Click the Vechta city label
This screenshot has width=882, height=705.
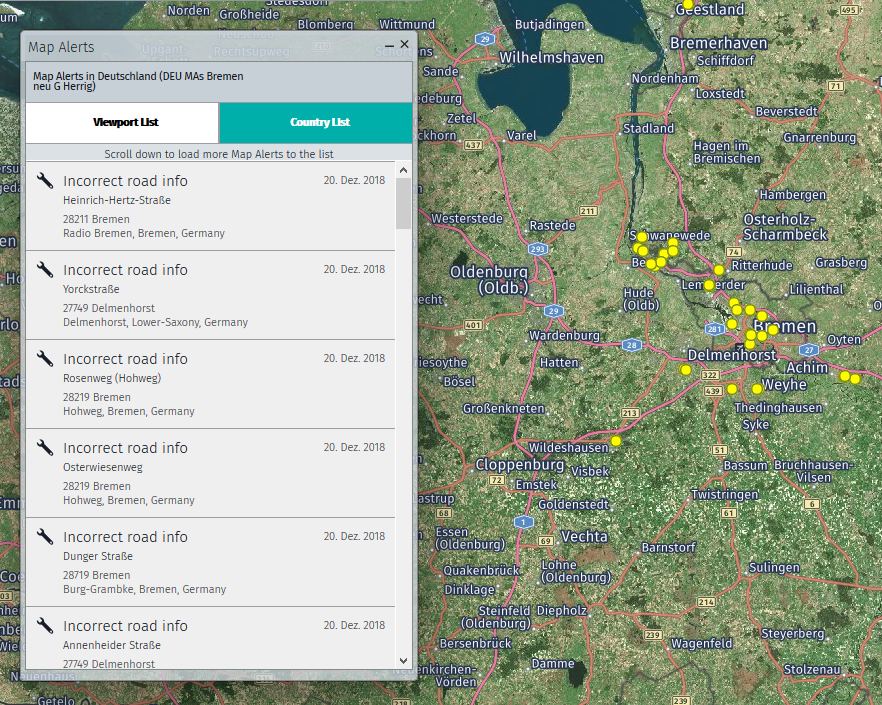(x=584, y=537)
